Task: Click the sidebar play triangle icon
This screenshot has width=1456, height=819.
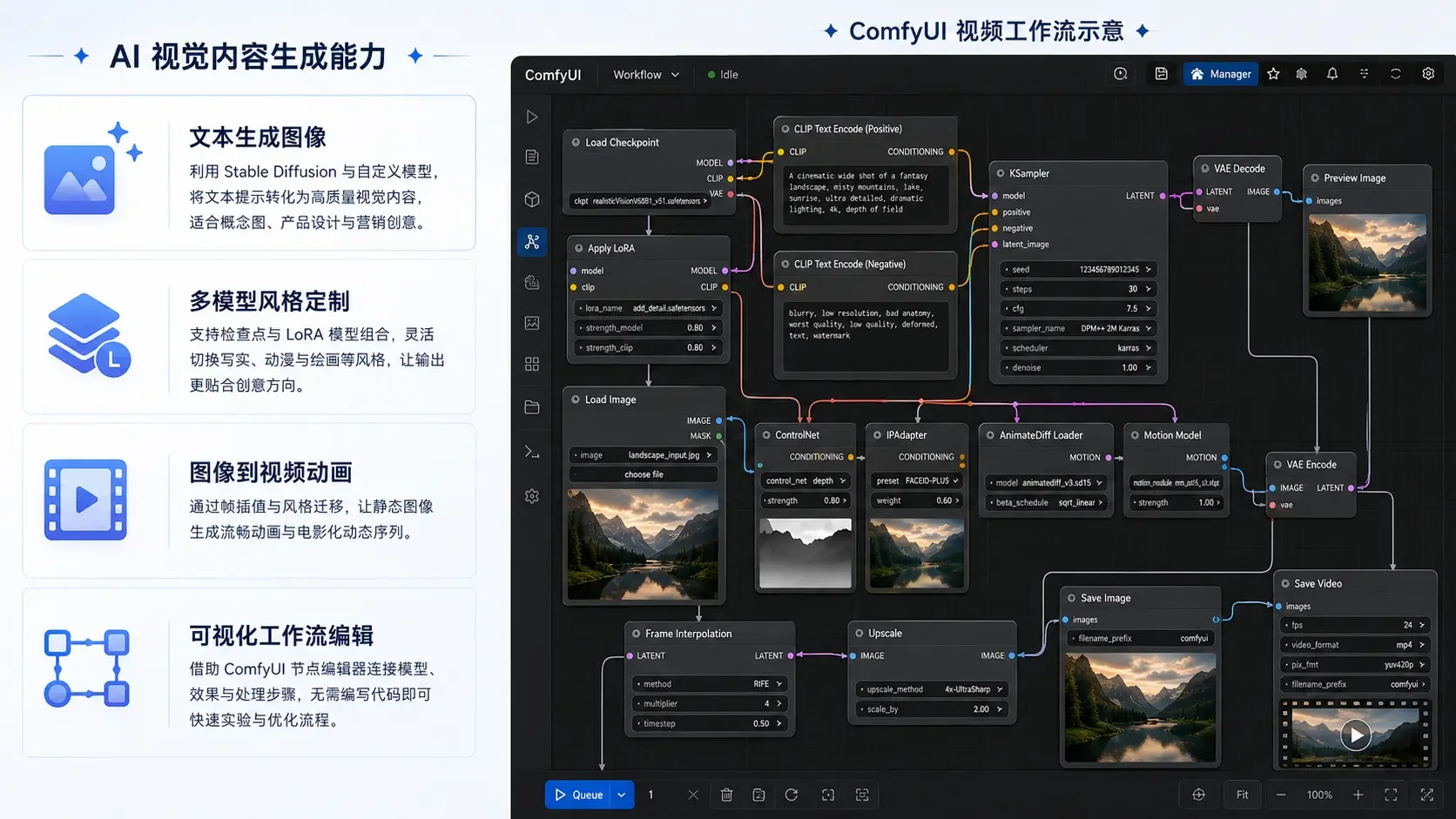Action: [x=532, y=117]
